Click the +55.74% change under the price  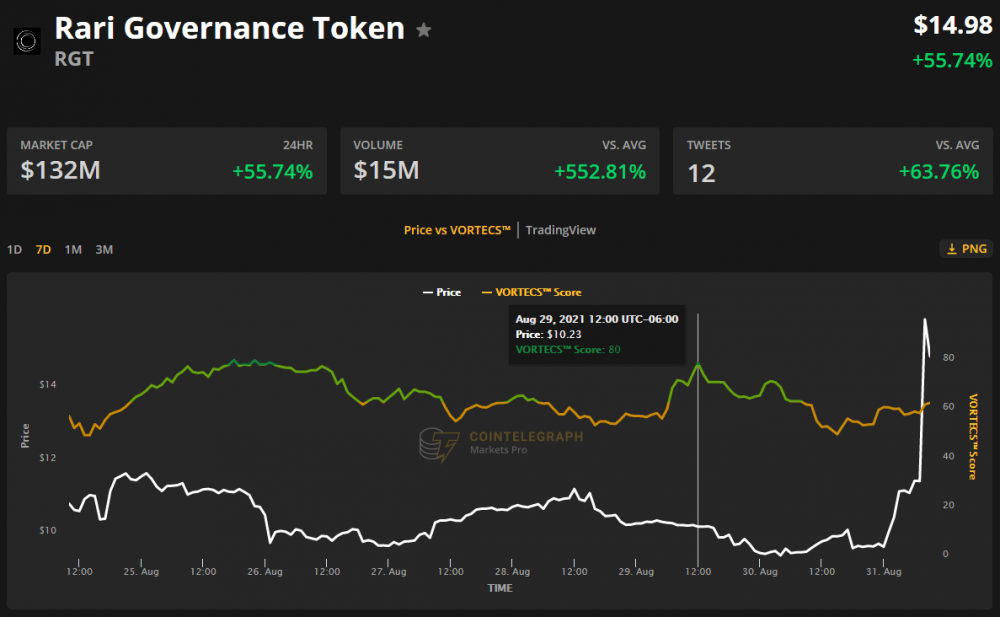coord(952,60)
